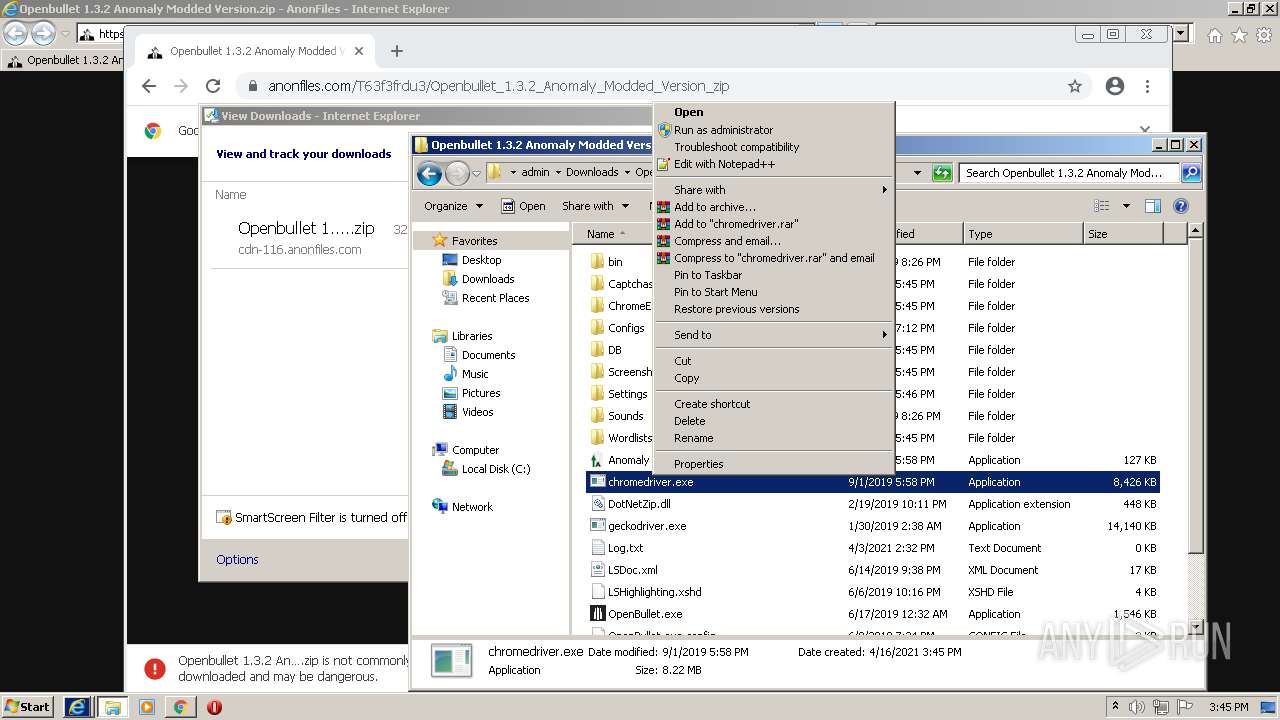The width and height of the screenshot is (1280, 720).
Task: Click the Explorer search magnifier icon
Action: (1190, 173)
